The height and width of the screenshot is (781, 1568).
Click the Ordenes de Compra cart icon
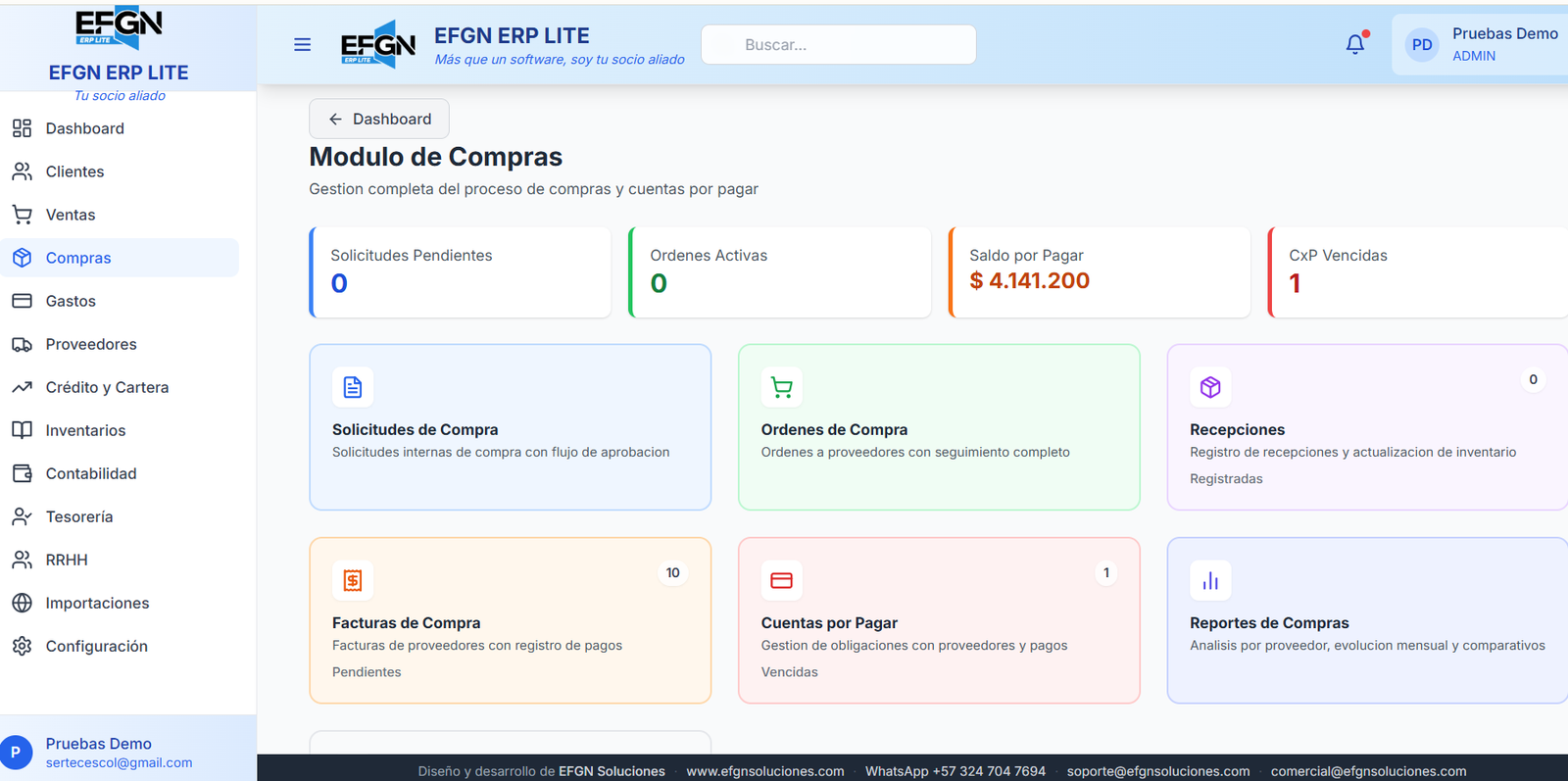point(782,387)
